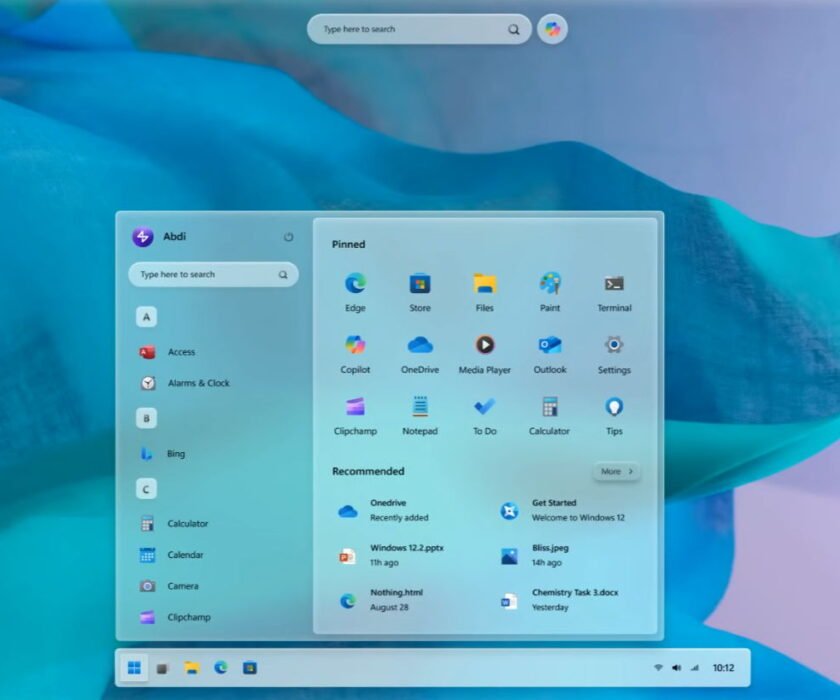Click the signal bars tray icon
This screenshot has height=700, width=840.
[695, 667]
